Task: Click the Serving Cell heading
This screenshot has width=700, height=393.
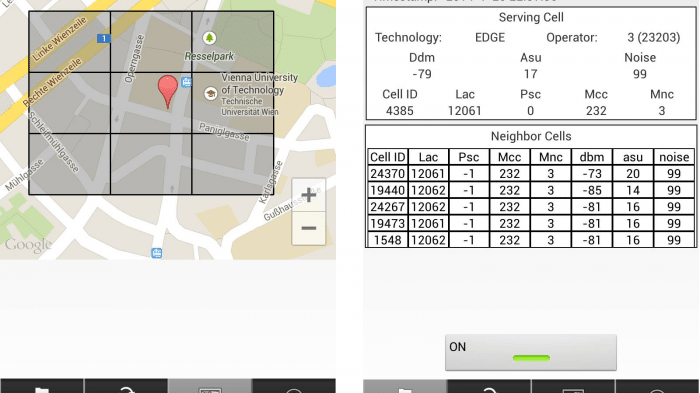Action: pos(531,17)
